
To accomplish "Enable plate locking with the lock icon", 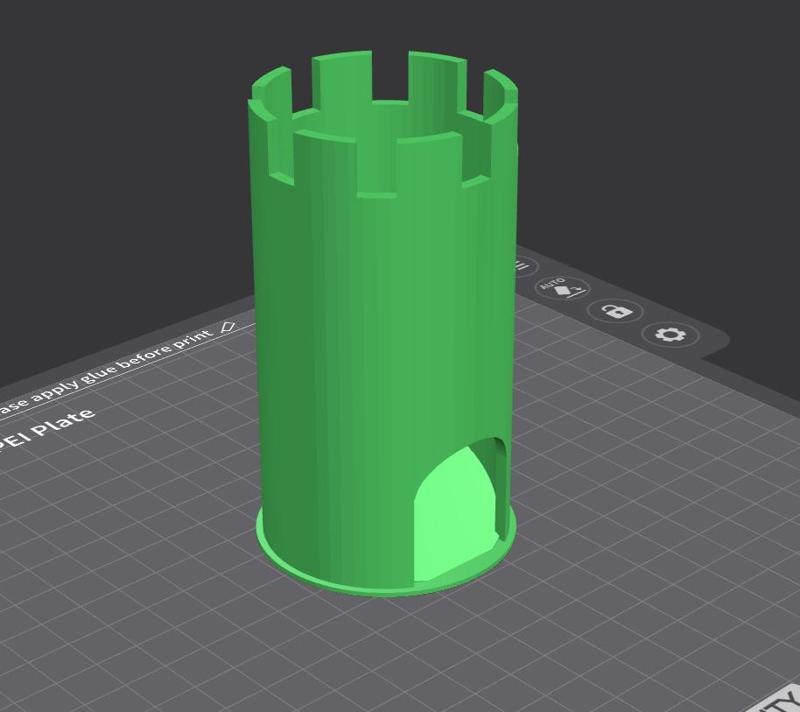I will point(618,312).
